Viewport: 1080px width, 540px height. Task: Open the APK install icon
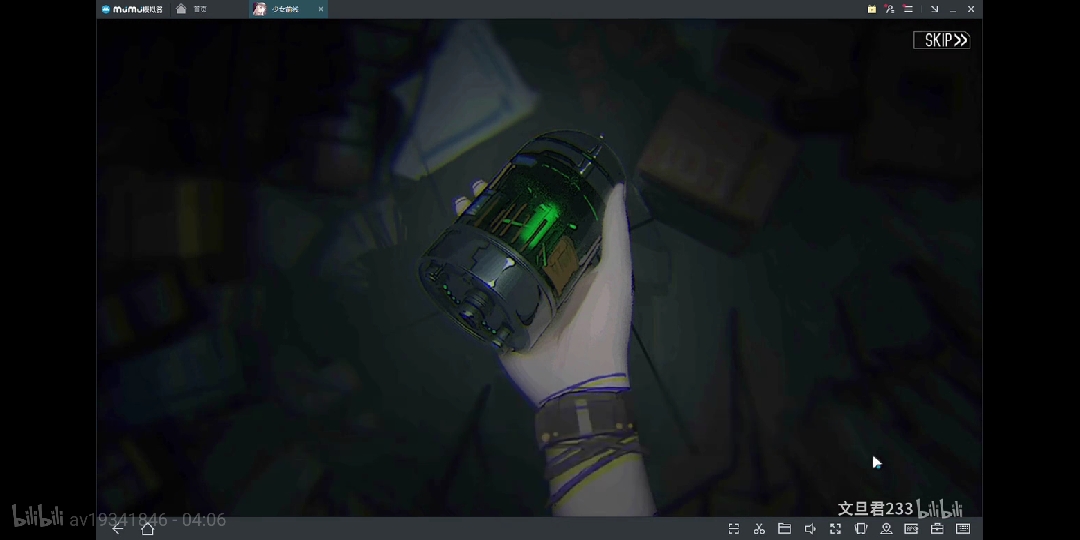click(x=911, y=528)
